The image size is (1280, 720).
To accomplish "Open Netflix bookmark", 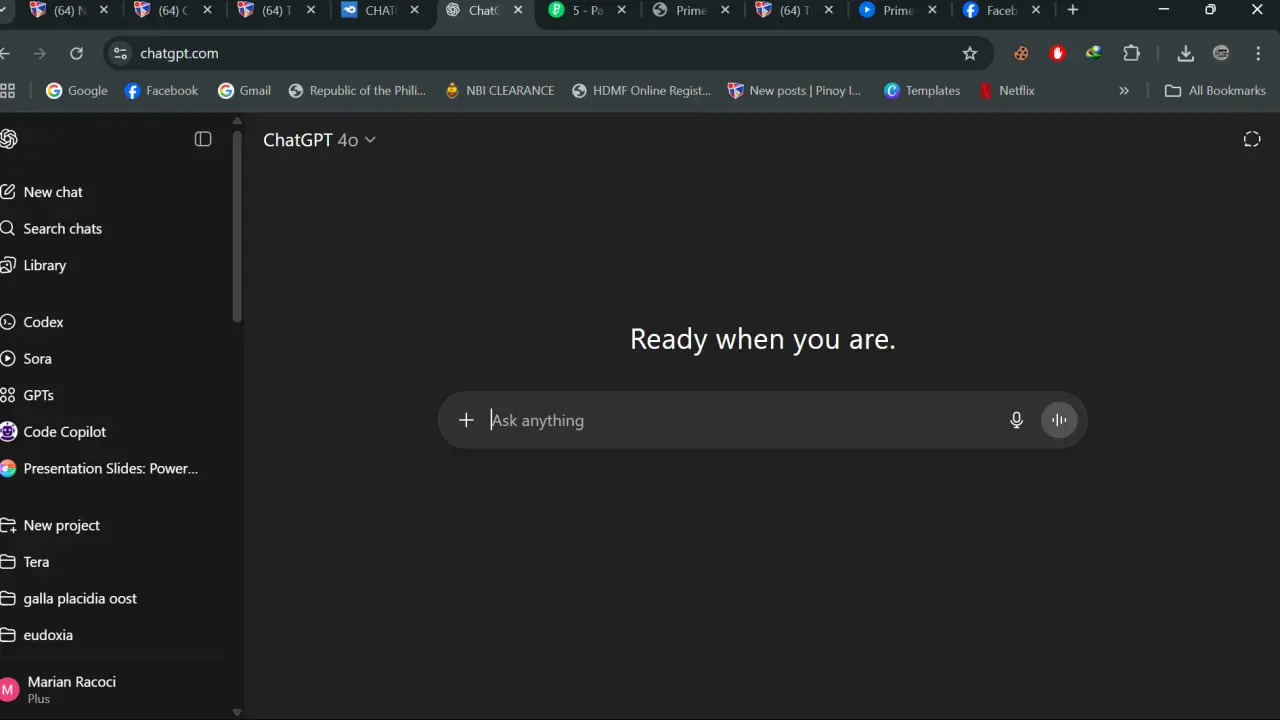I will coord(1007,90).
